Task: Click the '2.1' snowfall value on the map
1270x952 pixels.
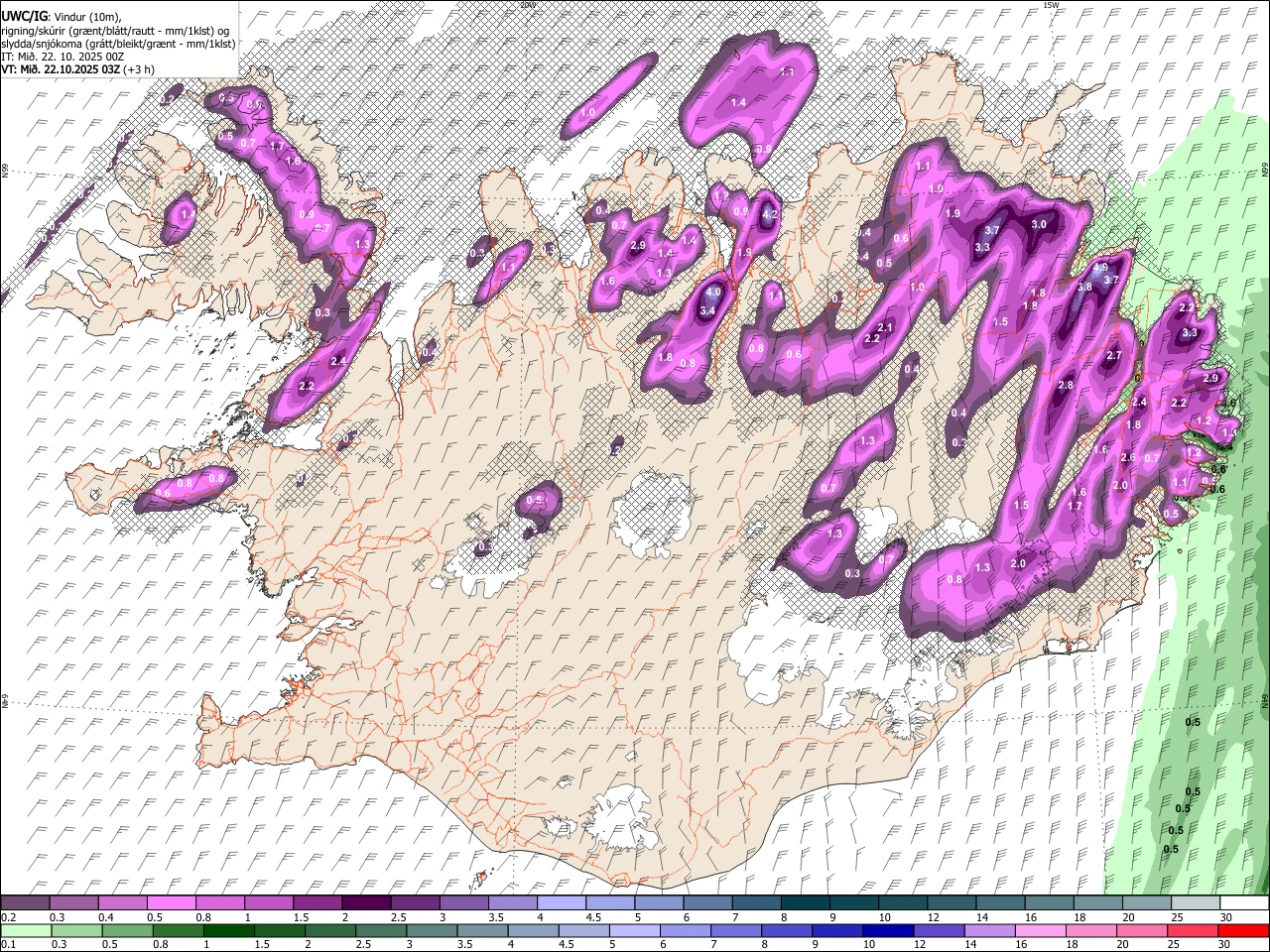Action: 886,327
